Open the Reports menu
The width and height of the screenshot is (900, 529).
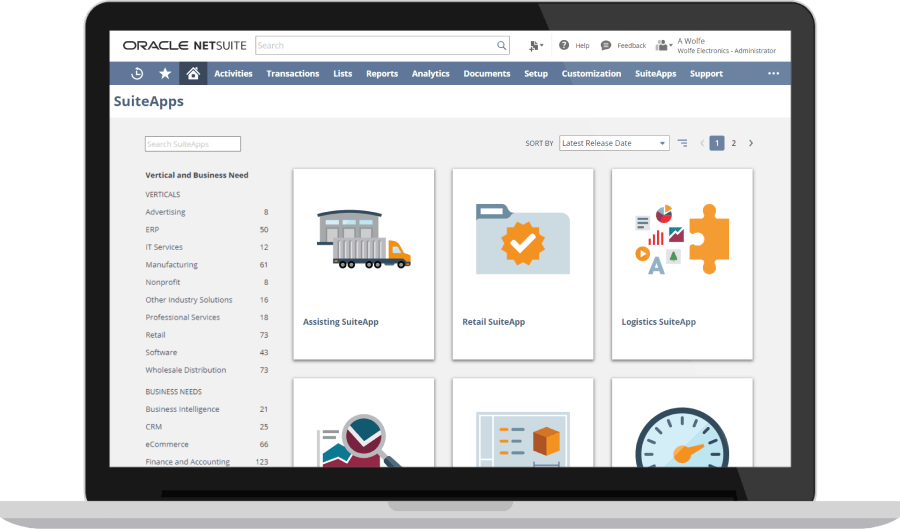(x=382, y=73)
